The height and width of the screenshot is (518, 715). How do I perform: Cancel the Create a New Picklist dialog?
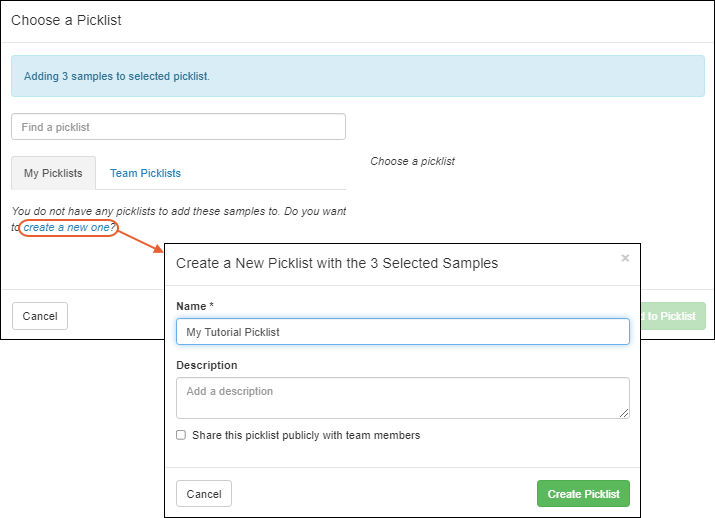tap(204, 494)
